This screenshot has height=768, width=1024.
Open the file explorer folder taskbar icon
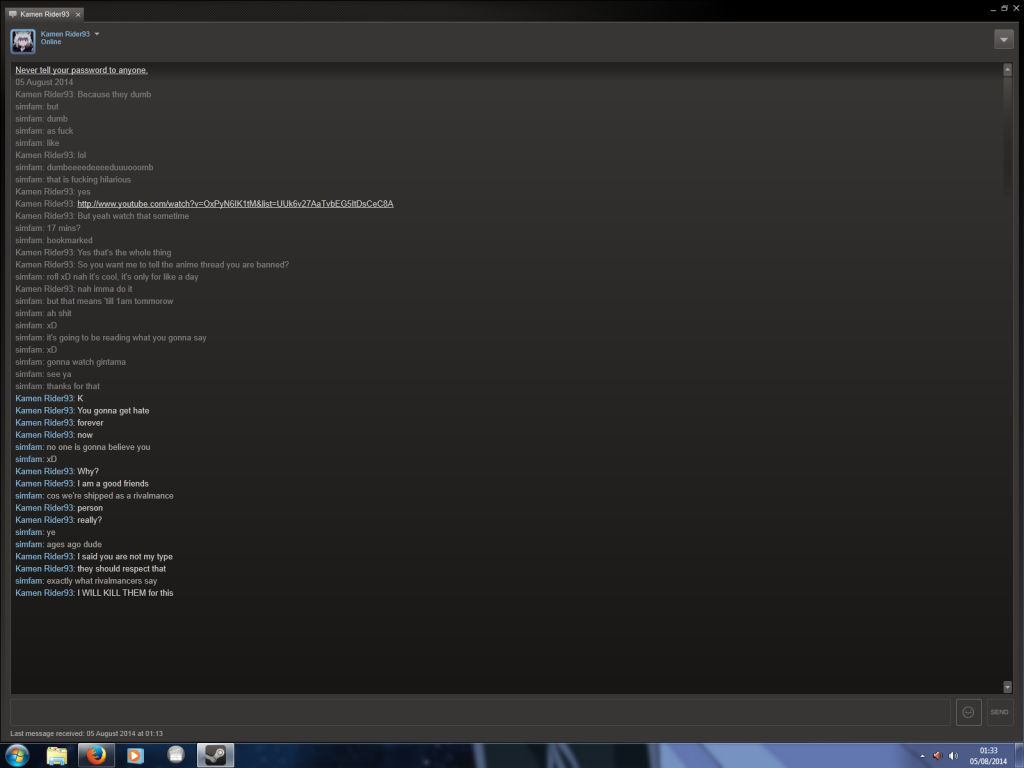[x=57, y=755]
